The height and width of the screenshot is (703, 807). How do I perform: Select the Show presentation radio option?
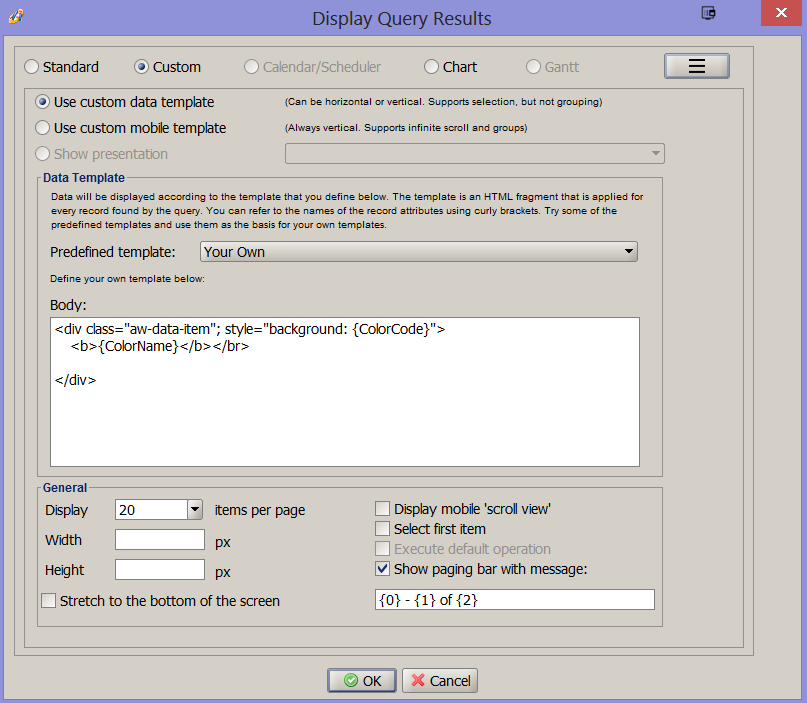click(x=101, y=154)
